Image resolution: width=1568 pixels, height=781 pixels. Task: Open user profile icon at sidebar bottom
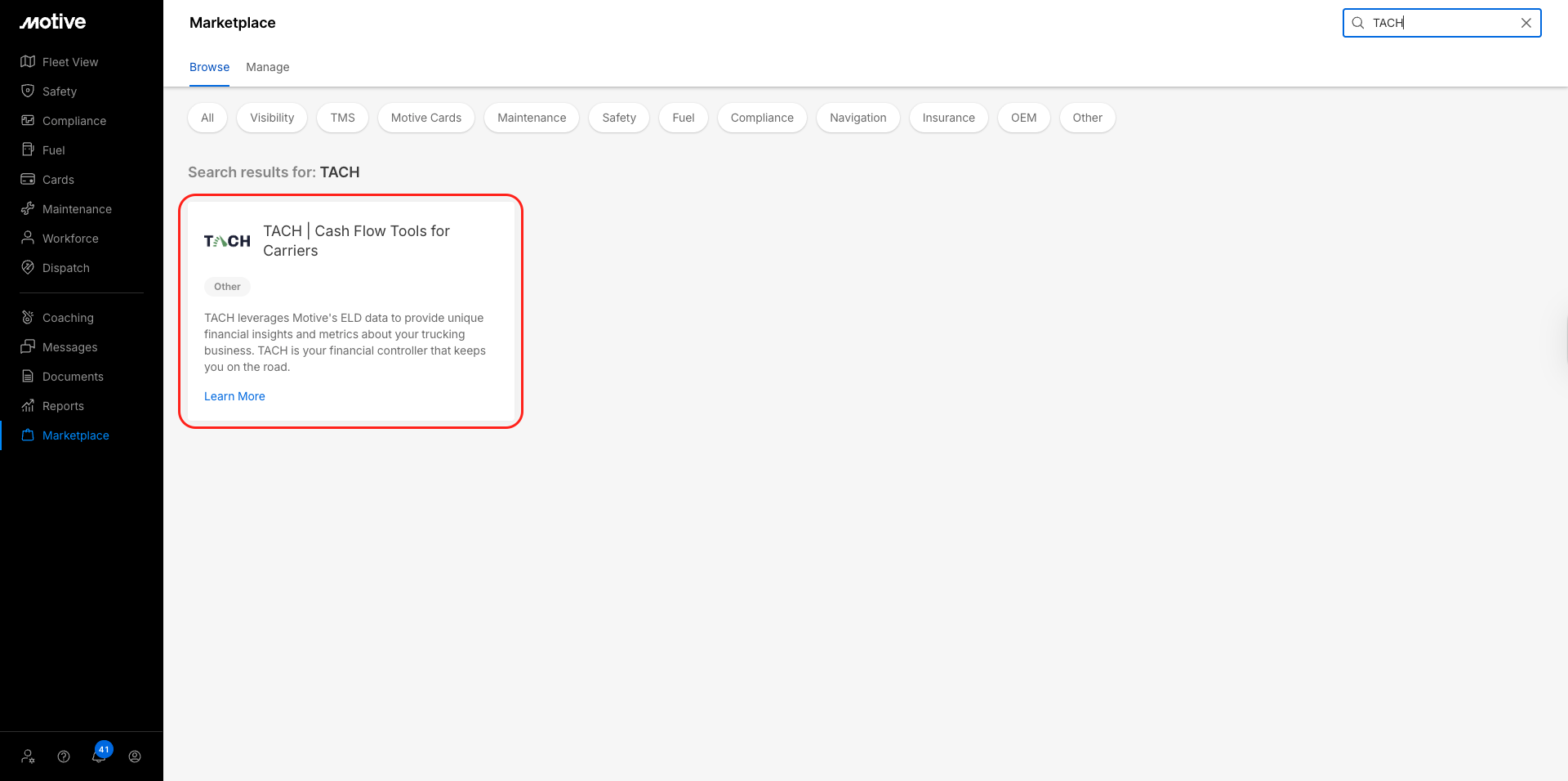[135, 756]
